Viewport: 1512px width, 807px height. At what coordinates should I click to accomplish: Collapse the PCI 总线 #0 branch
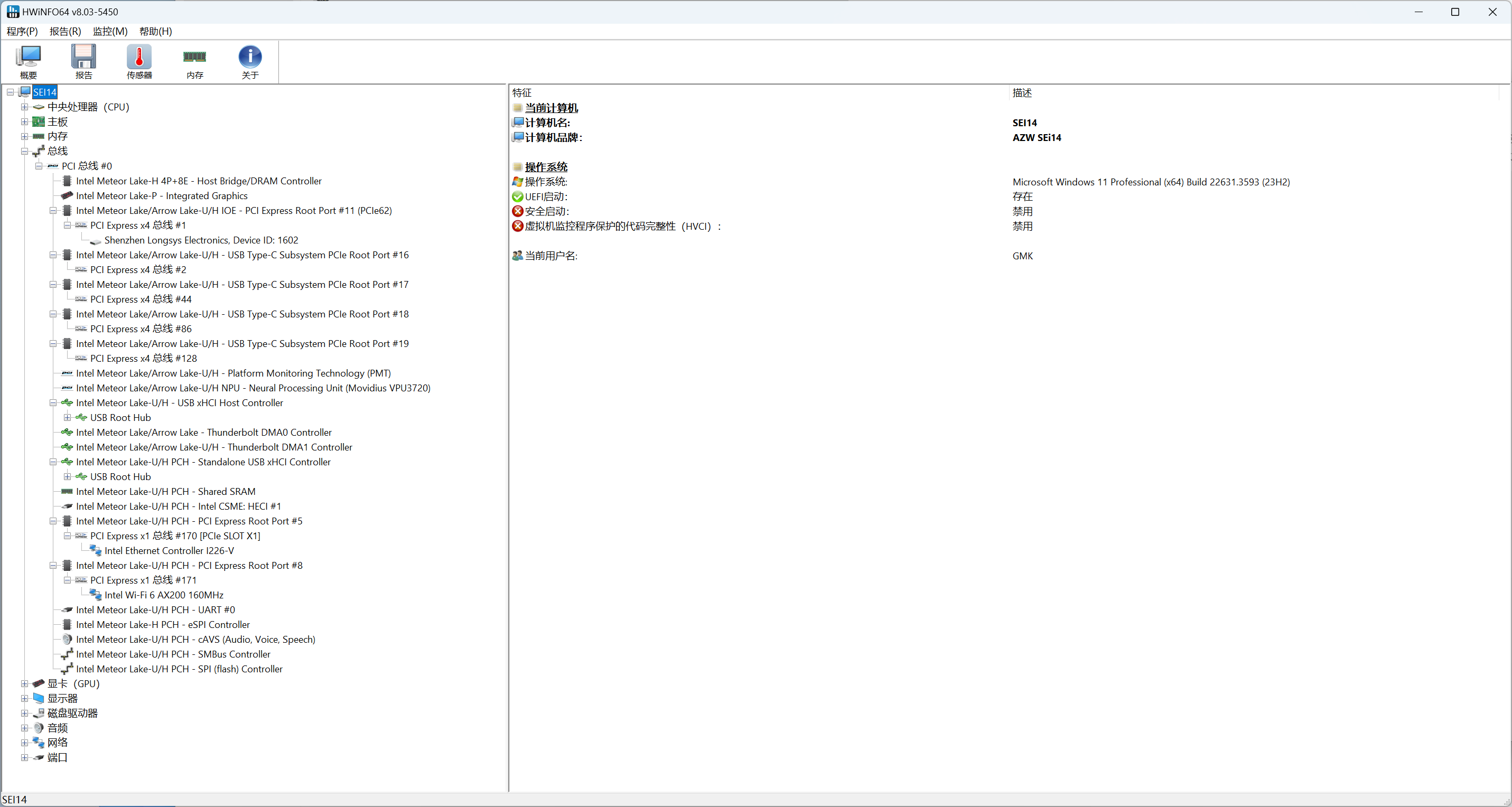(39, 166)
